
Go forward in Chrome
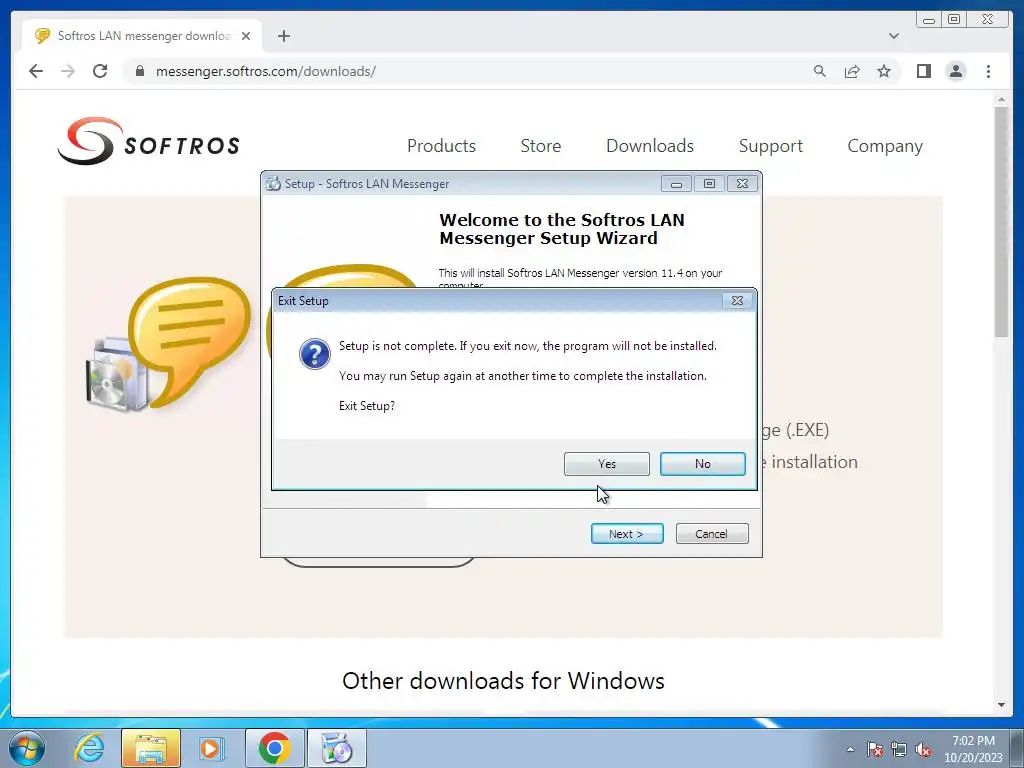coord(68,71)
